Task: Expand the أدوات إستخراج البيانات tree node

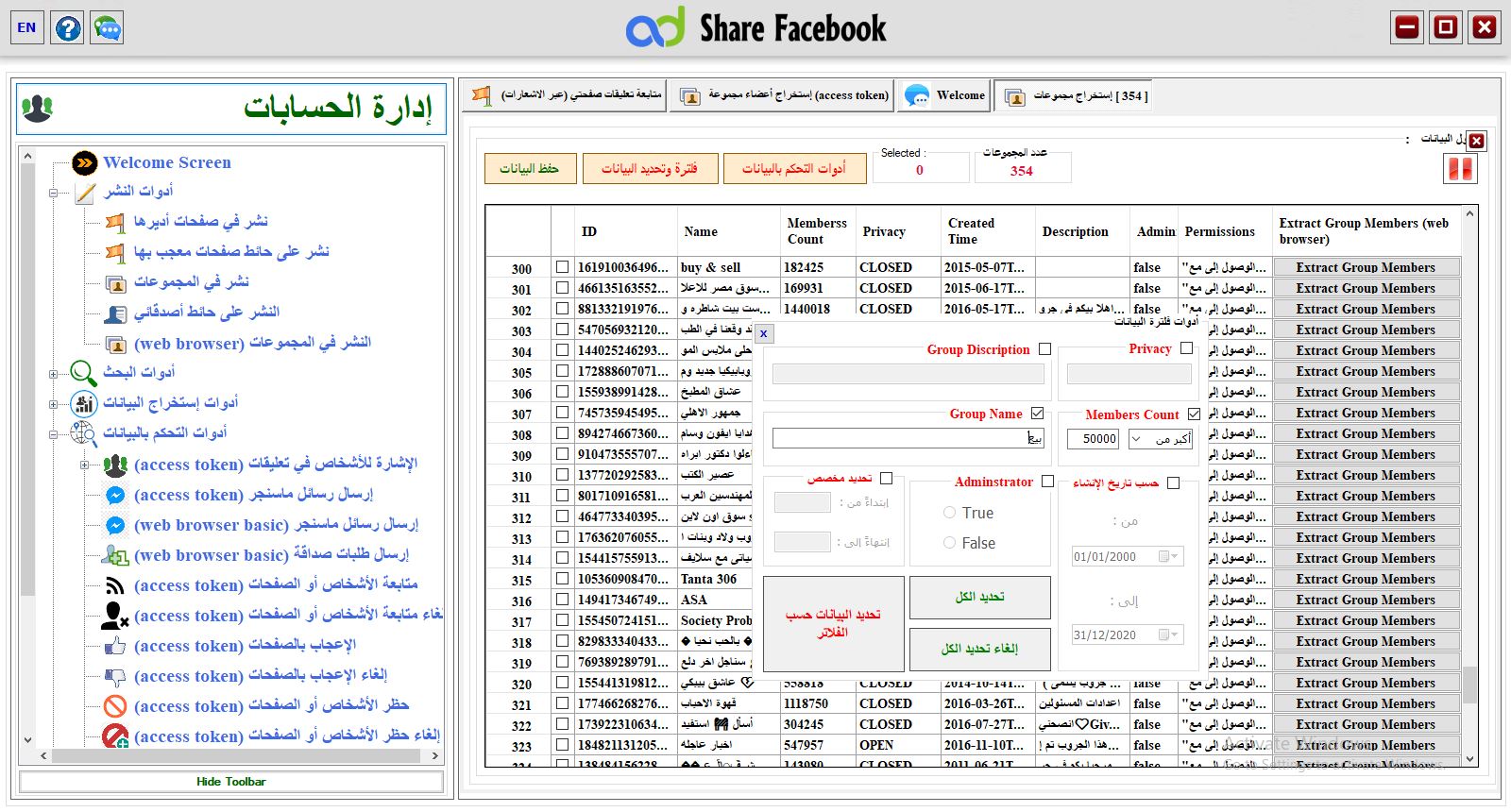Action: (x=54, y=404)
